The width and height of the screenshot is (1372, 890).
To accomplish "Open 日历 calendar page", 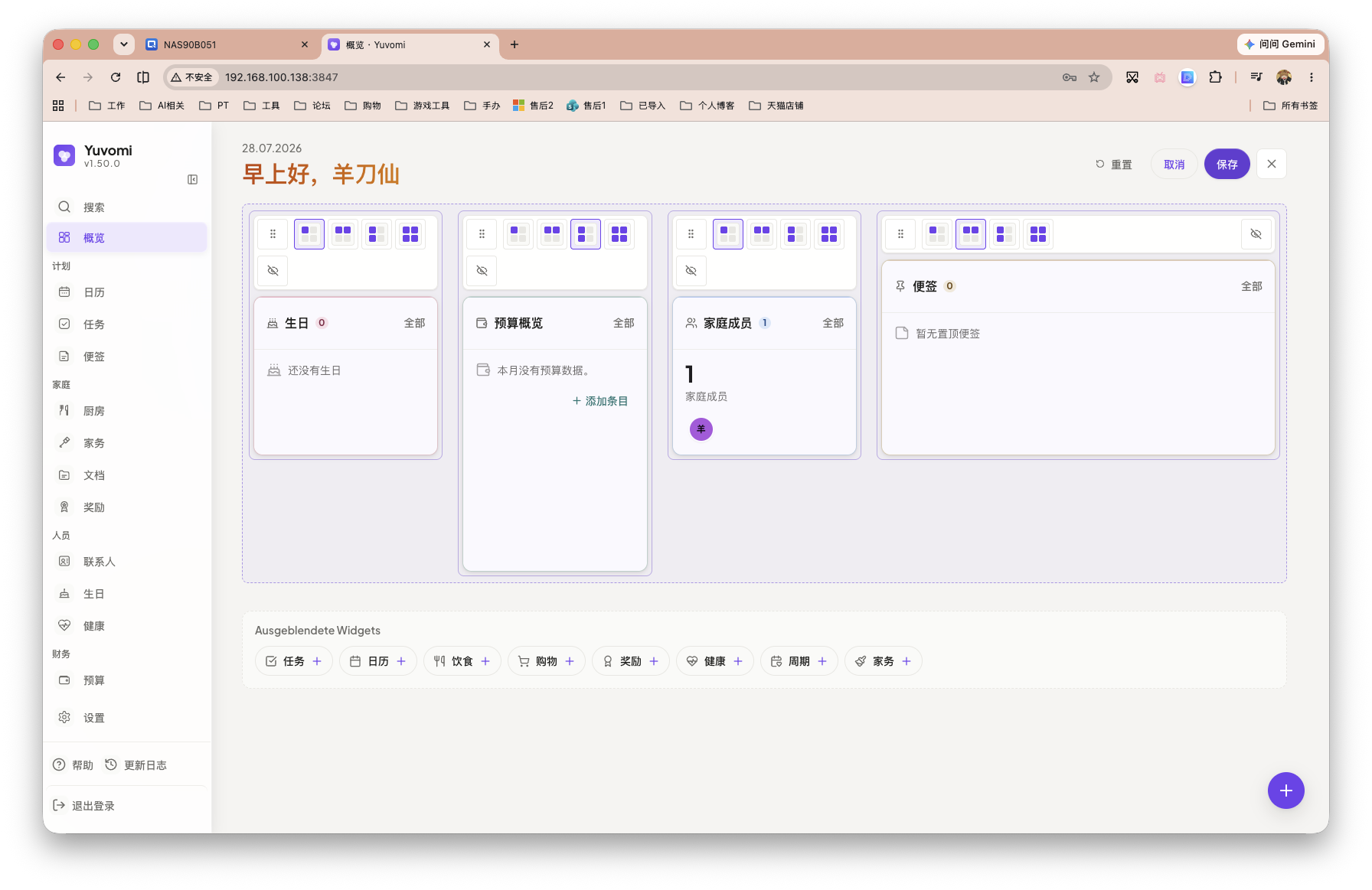I will pos(127,292).
